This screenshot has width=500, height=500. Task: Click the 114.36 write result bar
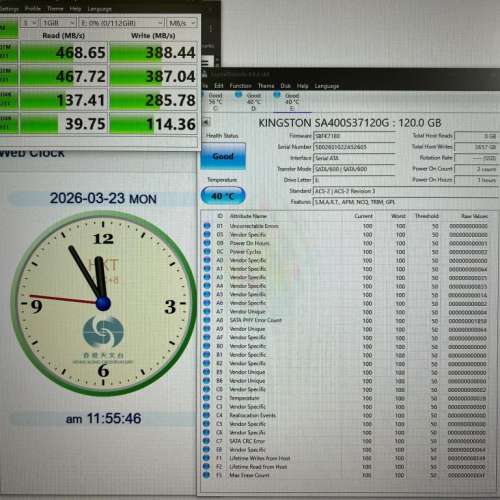coord(154,124)
